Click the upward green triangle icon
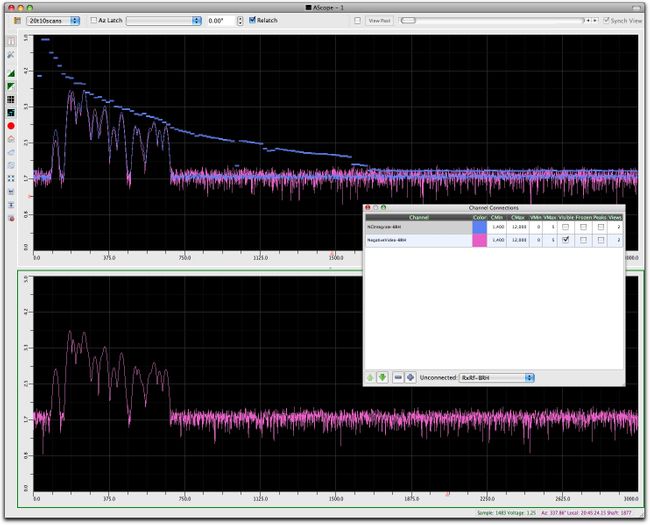This screenshot has width=650, height=525. point(11,73)
